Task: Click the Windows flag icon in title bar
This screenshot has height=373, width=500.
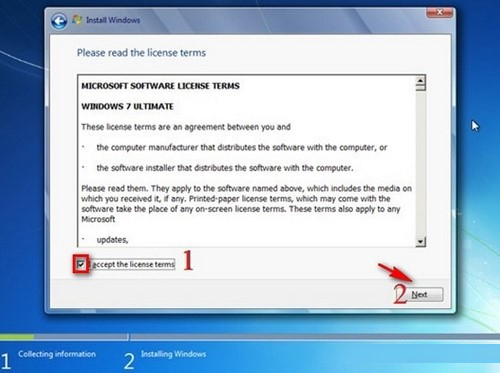Action: [x=77, y=20]
